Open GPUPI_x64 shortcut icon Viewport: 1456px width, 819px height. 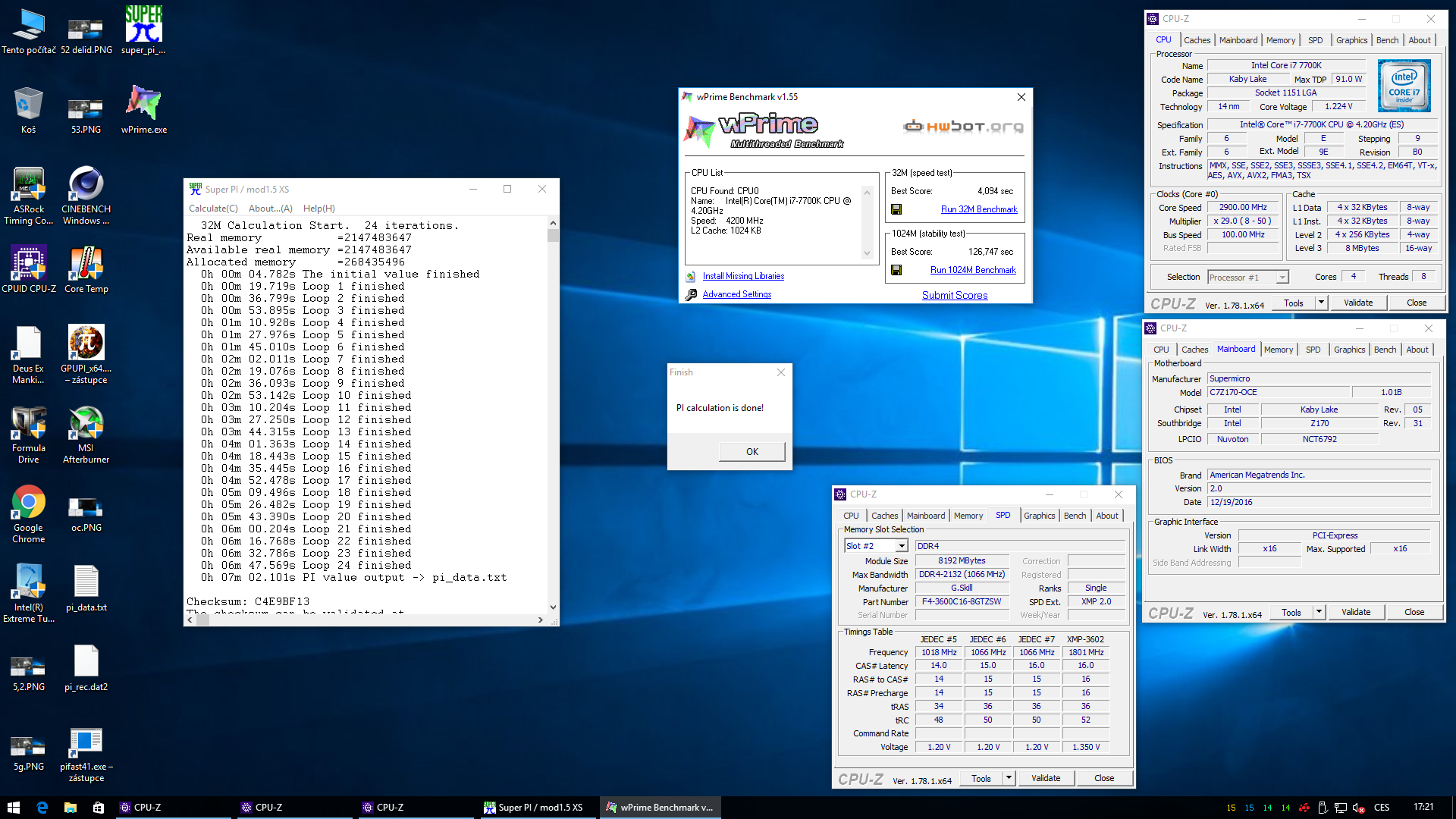point(86,354)
